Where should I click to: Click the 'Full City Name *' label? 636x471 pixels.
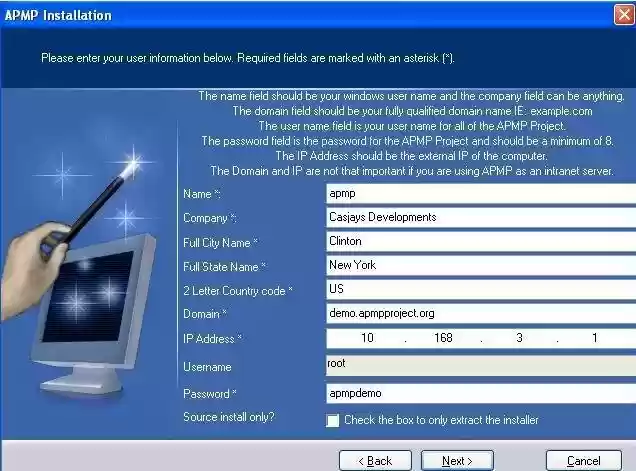point(220,243)
